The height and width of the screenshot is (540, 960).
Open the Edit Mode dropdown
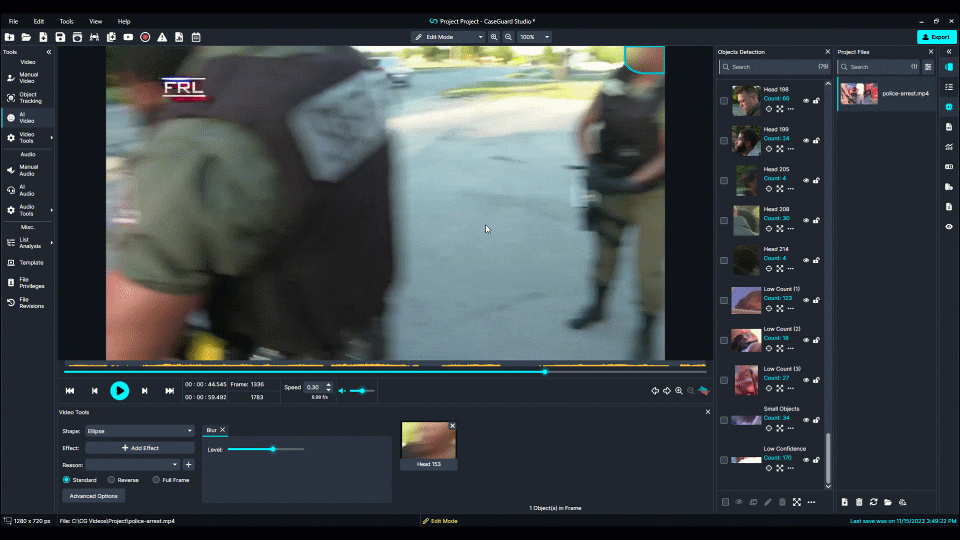[448, 37]
